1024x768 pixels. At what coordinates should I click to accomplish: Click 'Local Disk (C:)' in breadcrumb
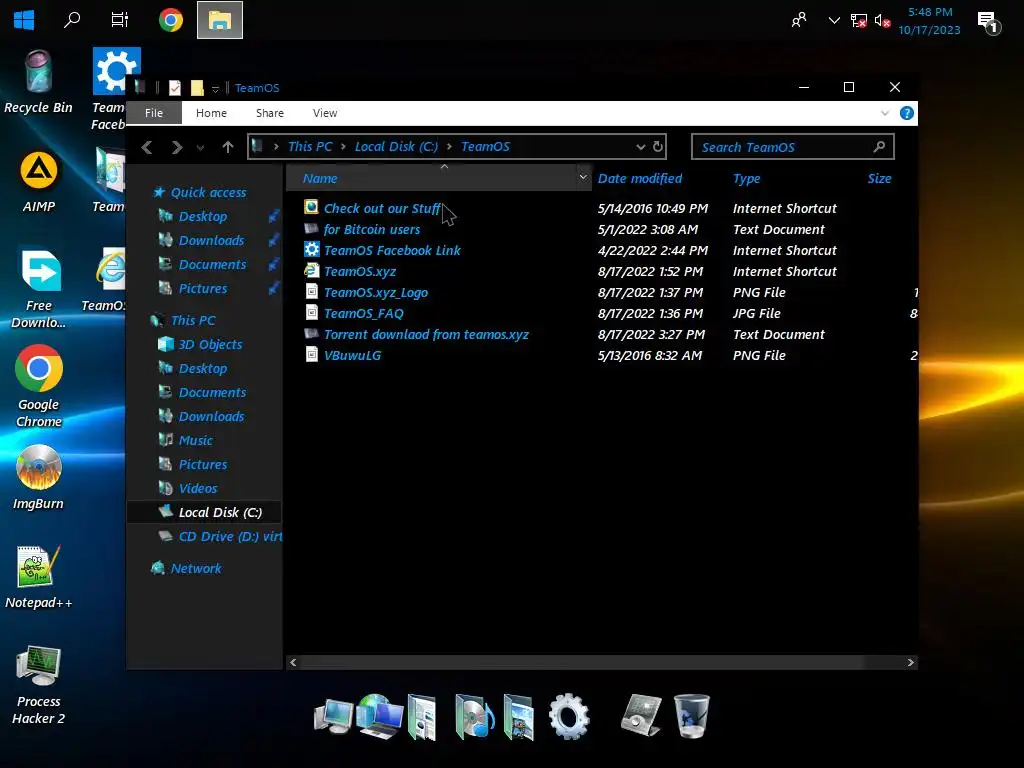click(x=396, y=146)
